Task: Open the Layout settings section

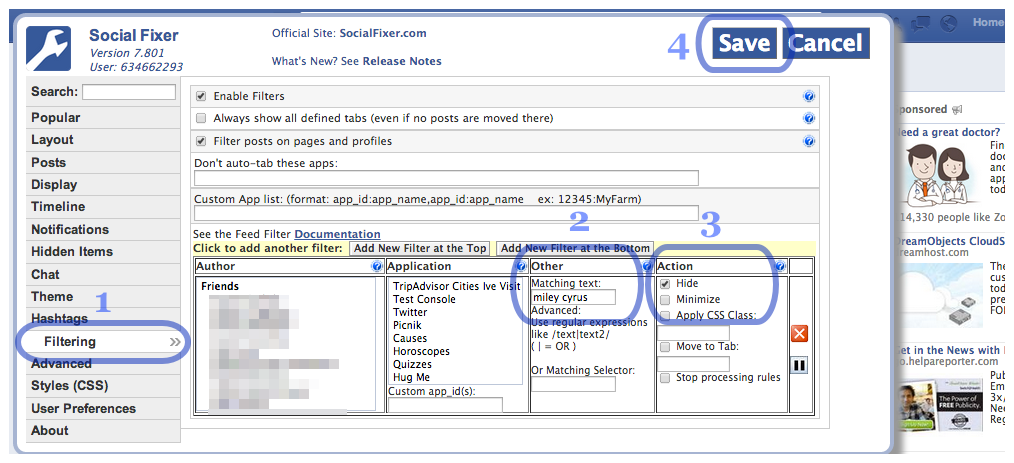Action: point(103,140)
